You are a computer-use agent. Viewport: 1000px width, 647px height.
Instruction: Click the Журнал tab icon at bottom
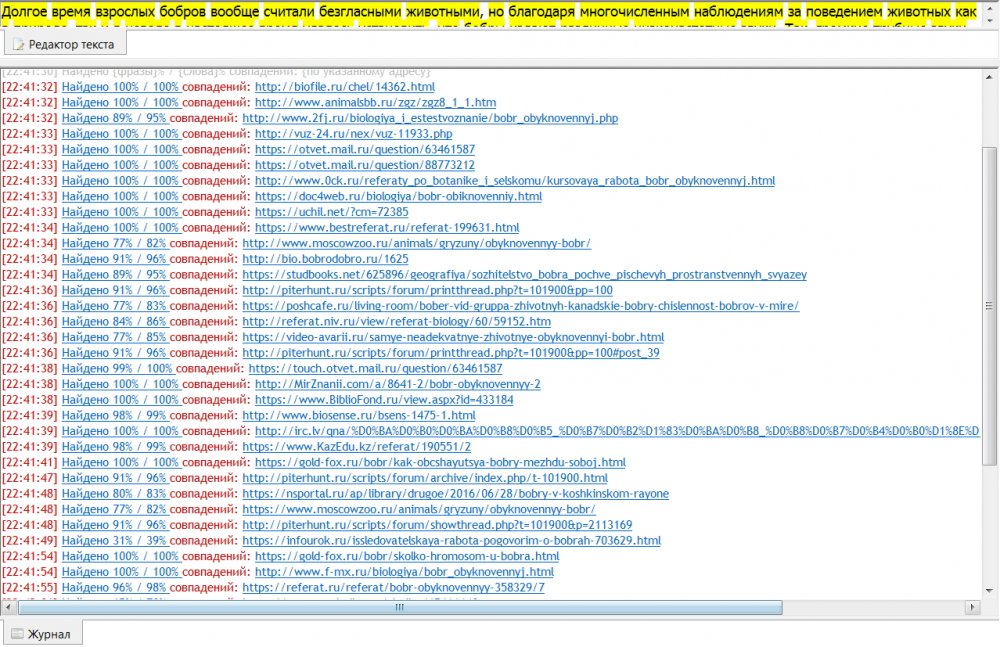click(x=16, y=634)
